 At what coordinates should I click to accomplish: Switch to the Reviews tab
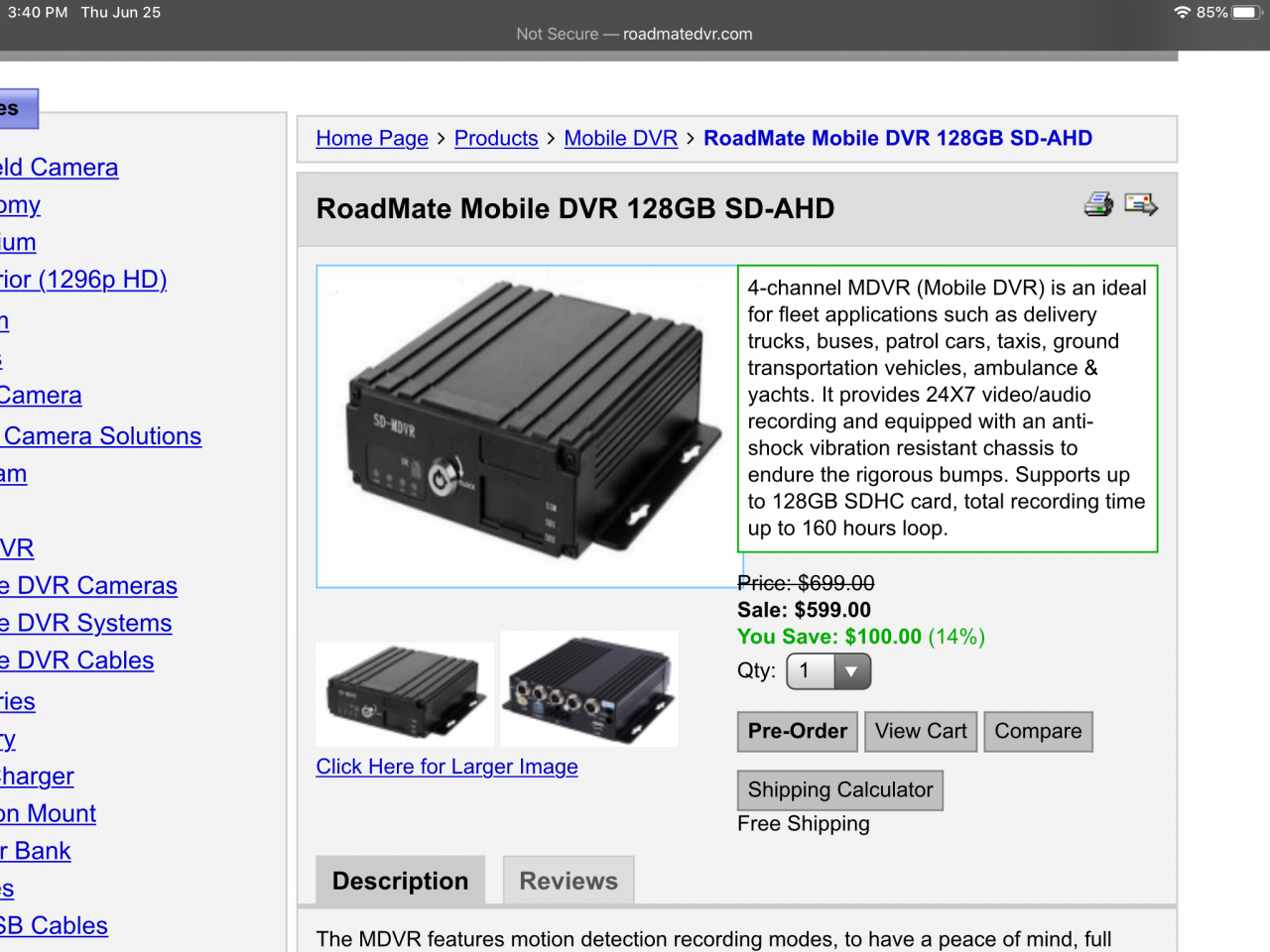click(x=569, y=881)
